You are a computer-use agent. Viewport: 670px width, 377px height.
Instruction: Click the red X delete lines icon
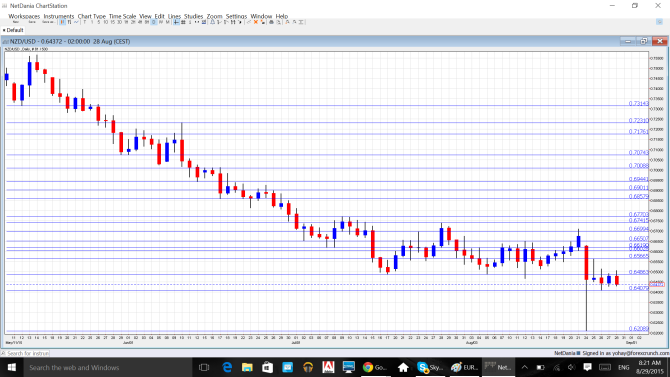tap(256, 22)
